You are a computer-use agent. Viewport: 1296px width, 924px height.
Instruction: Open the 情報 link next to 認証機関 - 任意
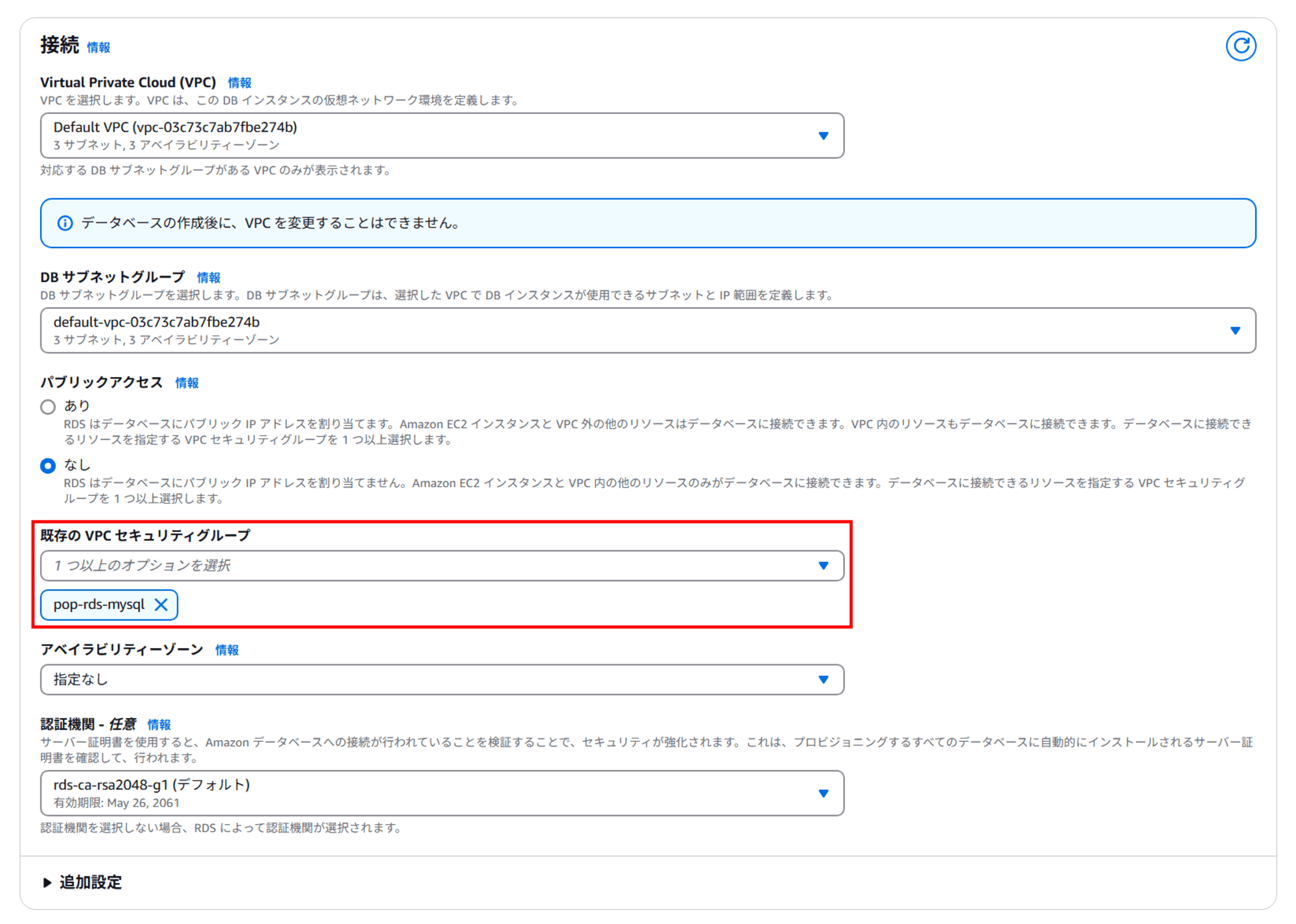point(159,724)
